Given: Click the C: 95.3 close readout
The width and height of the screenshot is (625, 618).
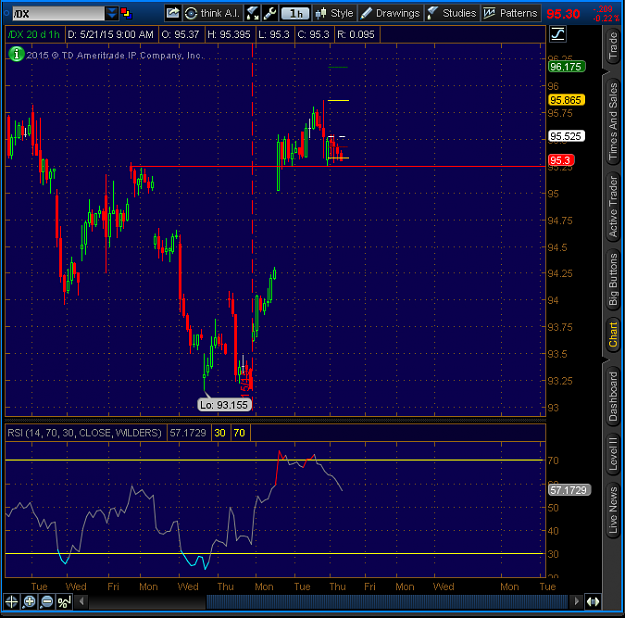Looking at the screenshot, I should (313, 35).
